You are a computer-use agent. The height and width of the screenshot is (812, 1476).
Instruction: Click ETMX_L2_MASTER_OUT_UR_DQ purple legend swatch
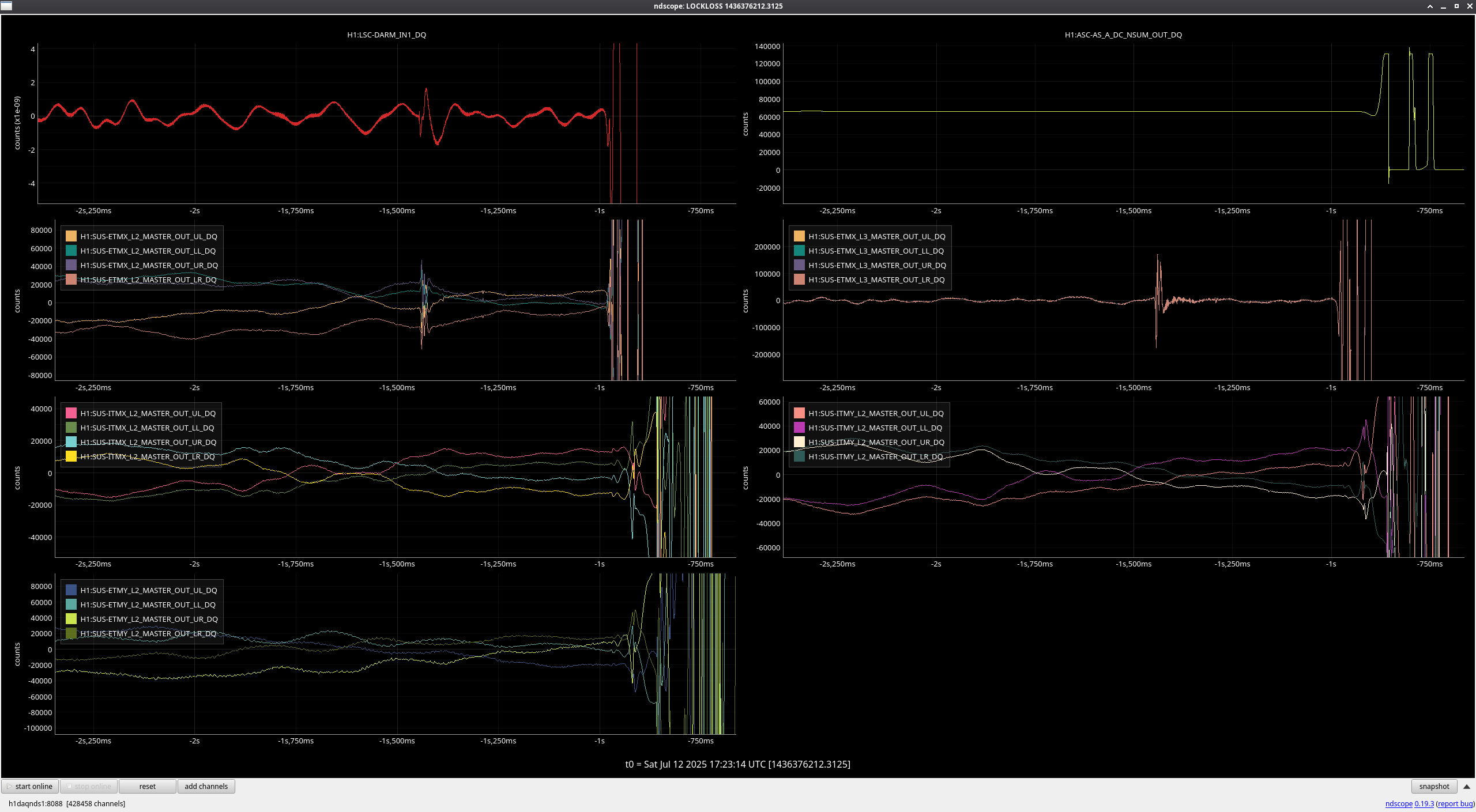pyautogui.click(x=71, y=265)
